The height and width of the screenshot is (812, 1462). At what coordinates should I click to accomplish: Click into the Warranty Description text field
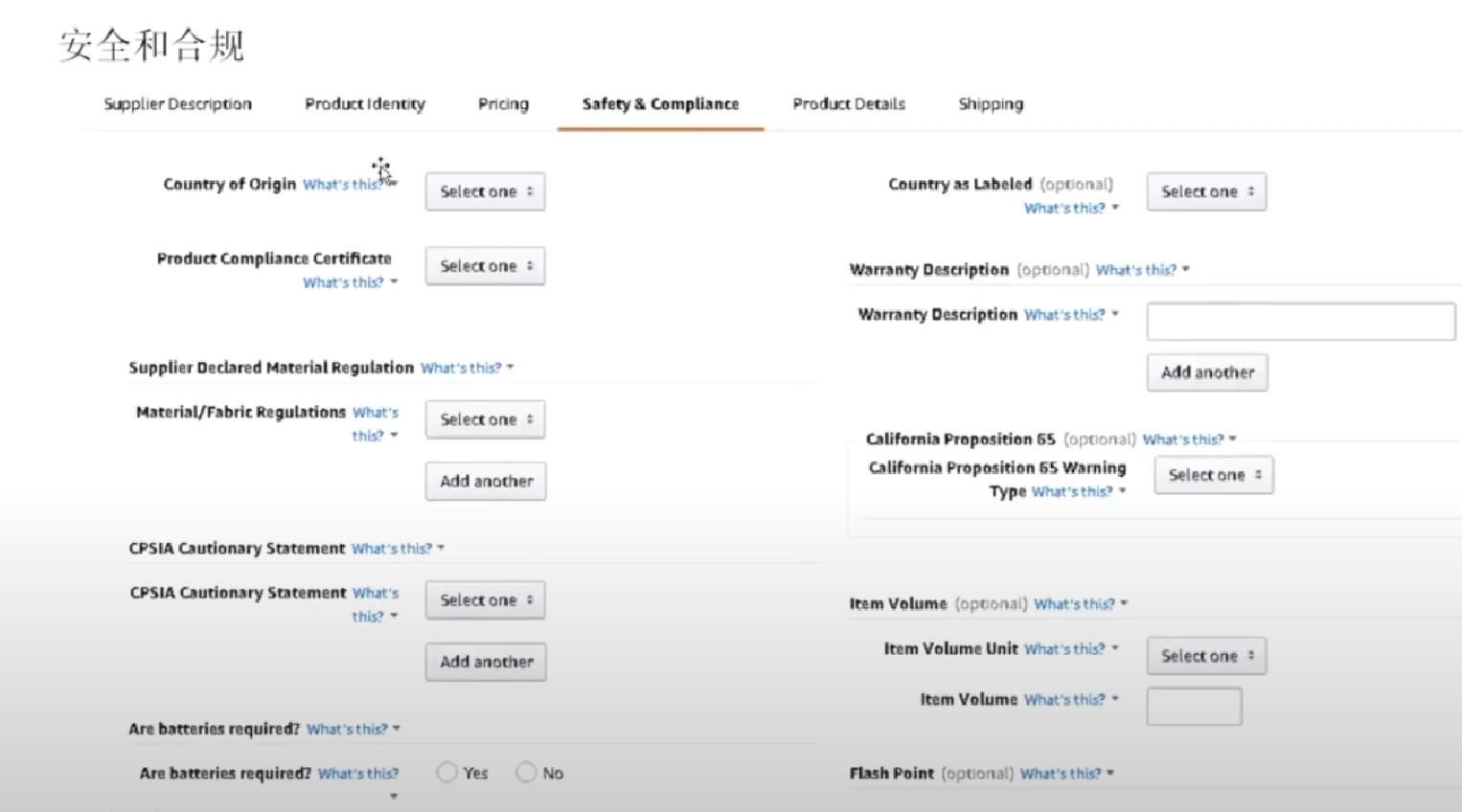click(x=1300, y=322)
